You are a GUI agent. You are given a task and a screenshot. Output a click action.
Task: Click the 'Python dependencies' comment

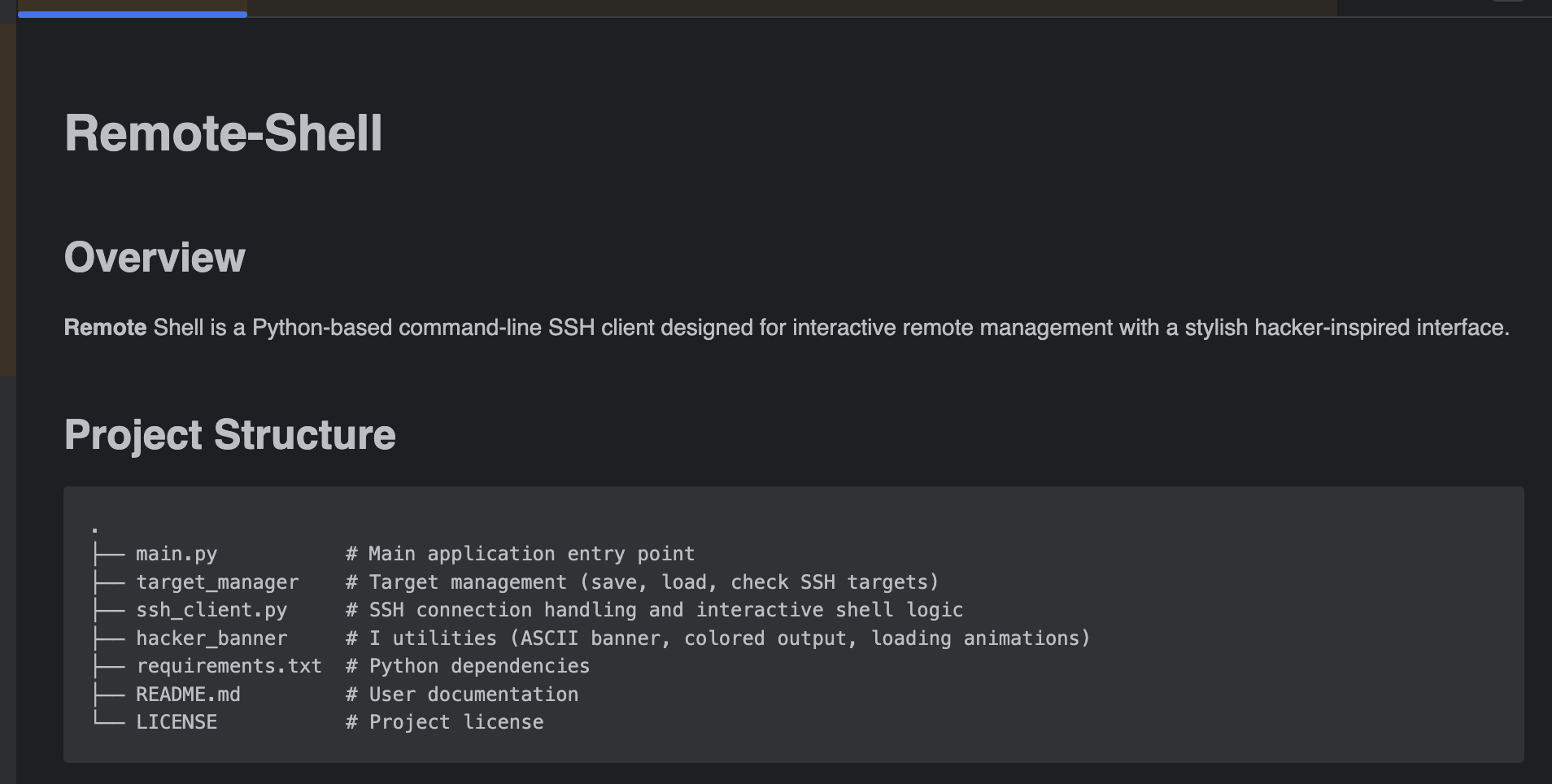pos(479,666)
